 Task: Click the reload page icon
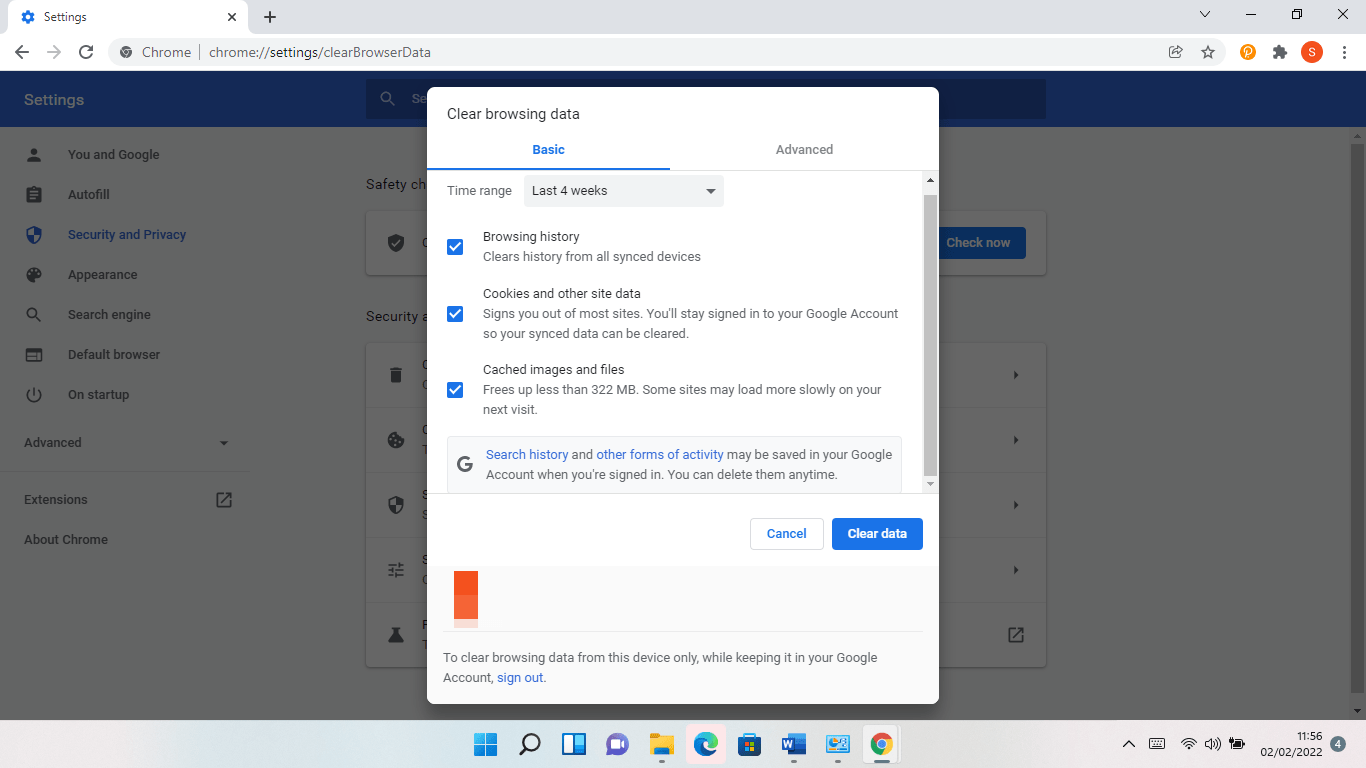pos(86,52)
